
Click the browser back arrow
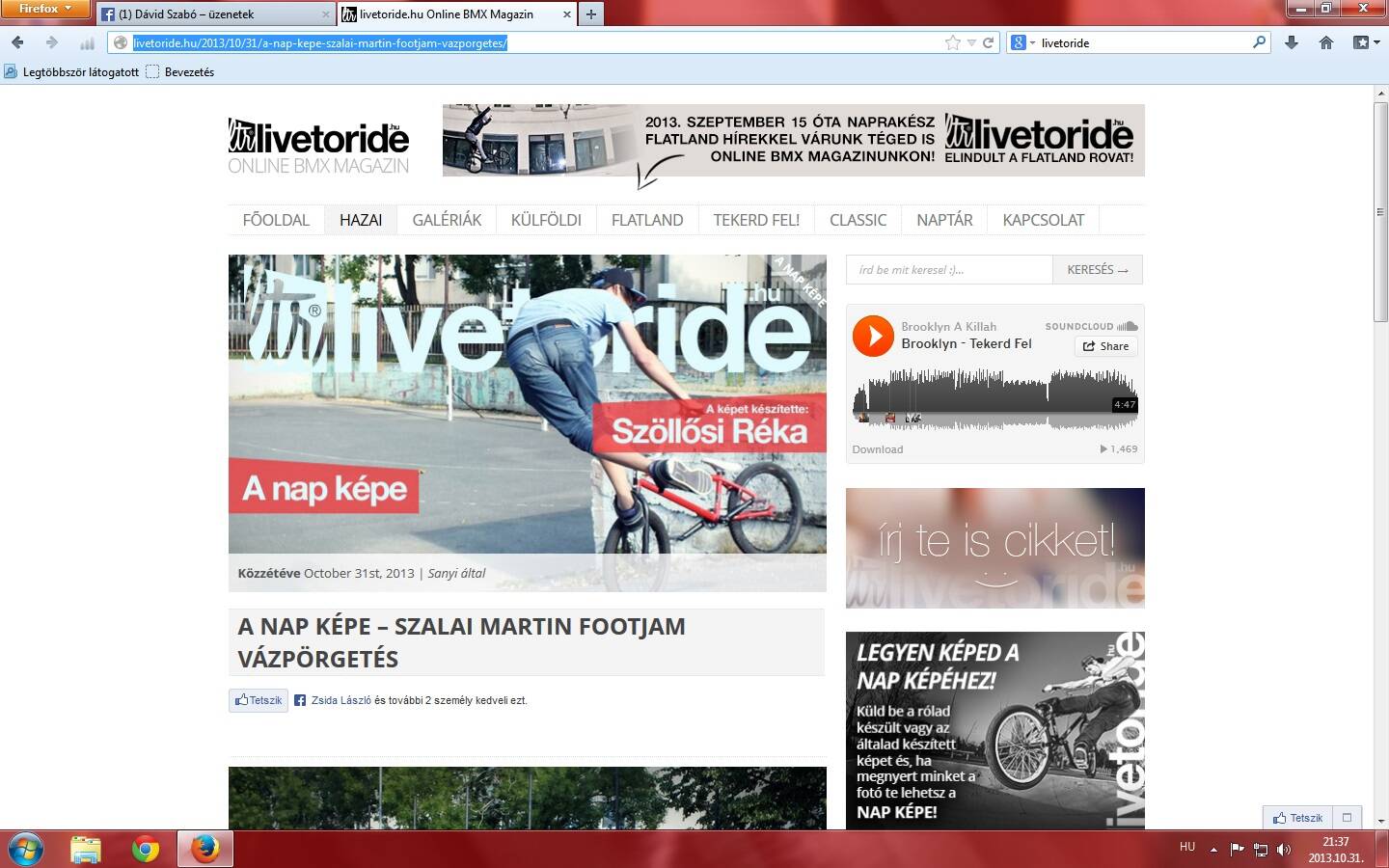17,42
